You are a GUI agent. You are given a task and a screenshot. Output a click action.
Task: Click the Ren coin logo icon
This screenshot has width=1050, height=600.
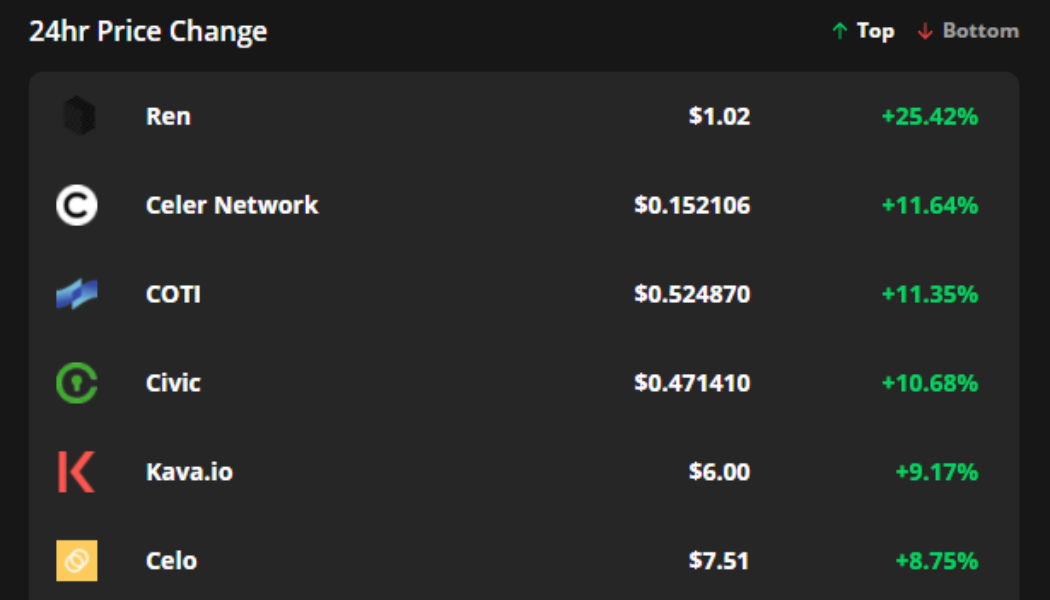(78, 117)
